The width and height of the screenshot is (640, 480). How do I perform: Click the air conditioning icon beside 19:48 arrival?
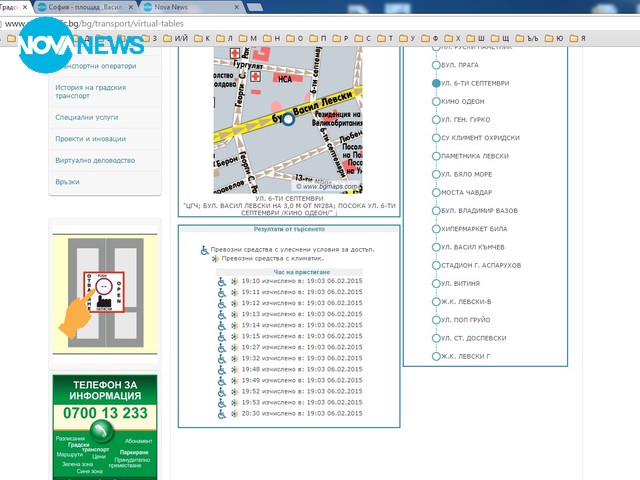[232, 369]
